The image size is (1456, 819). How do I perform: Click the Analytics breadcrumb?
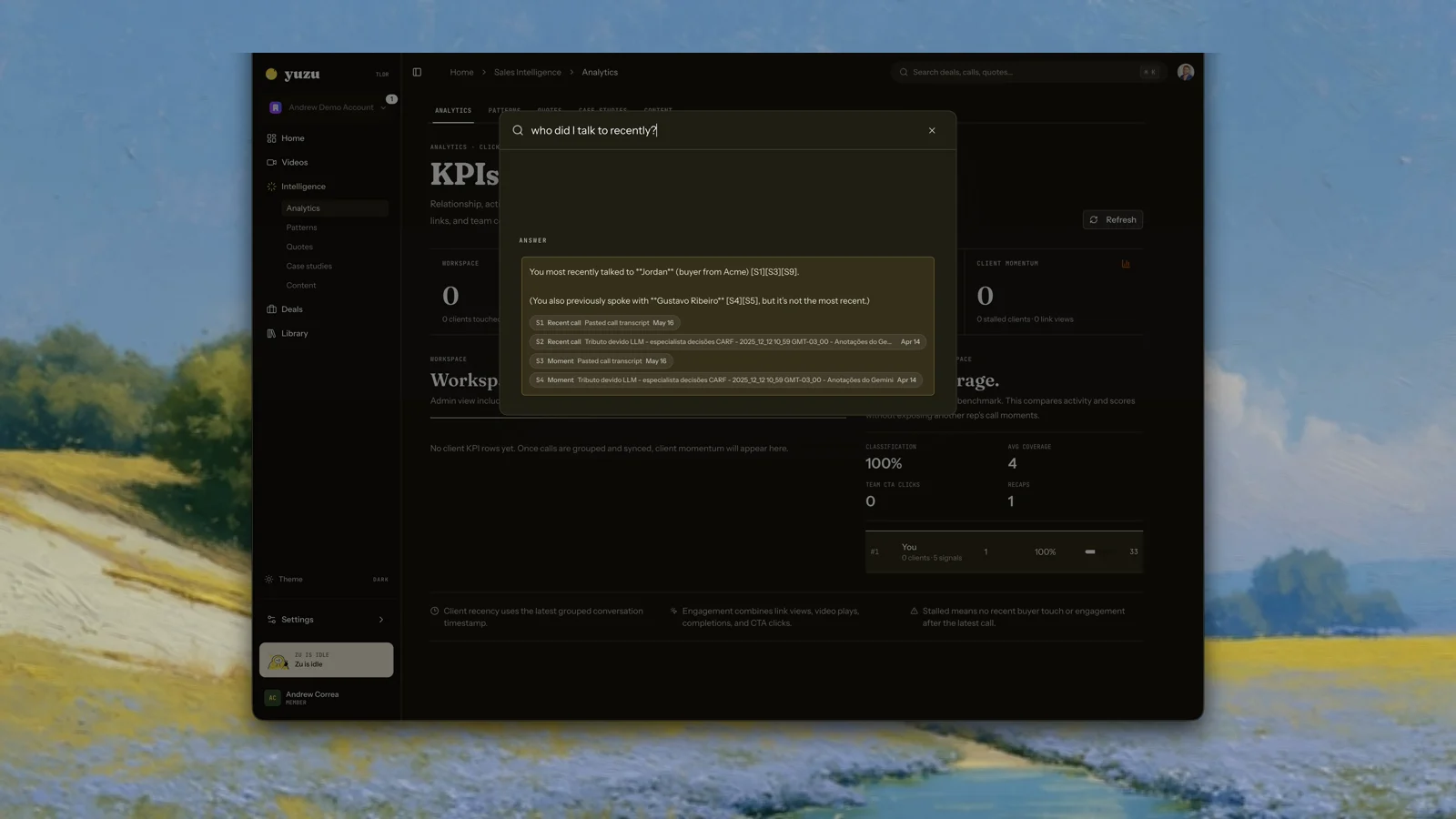pyautogui.click(x=600, y=72)
